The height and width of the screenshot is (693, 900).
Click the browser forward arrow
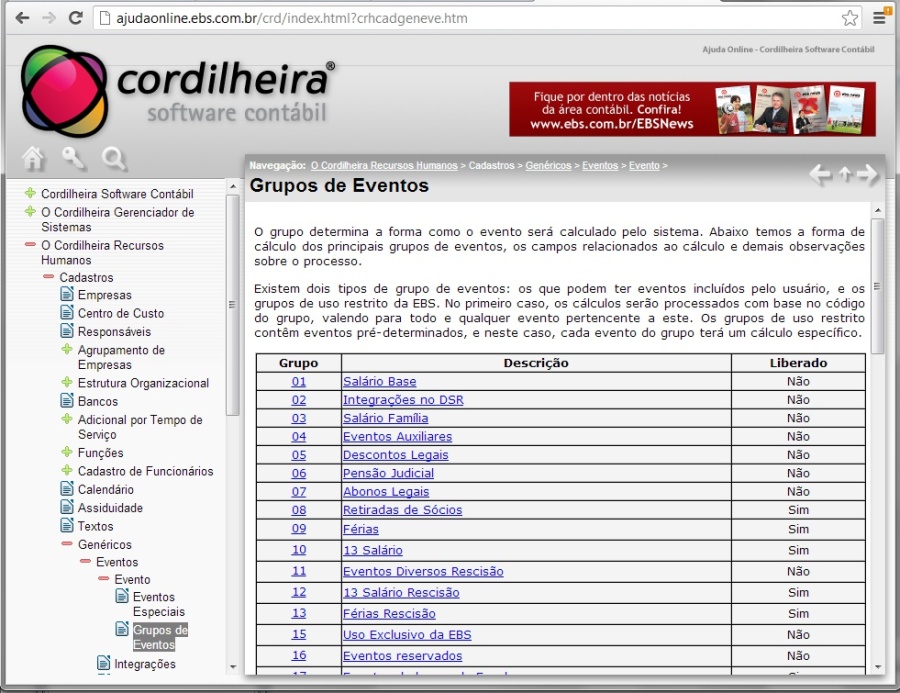49,18
